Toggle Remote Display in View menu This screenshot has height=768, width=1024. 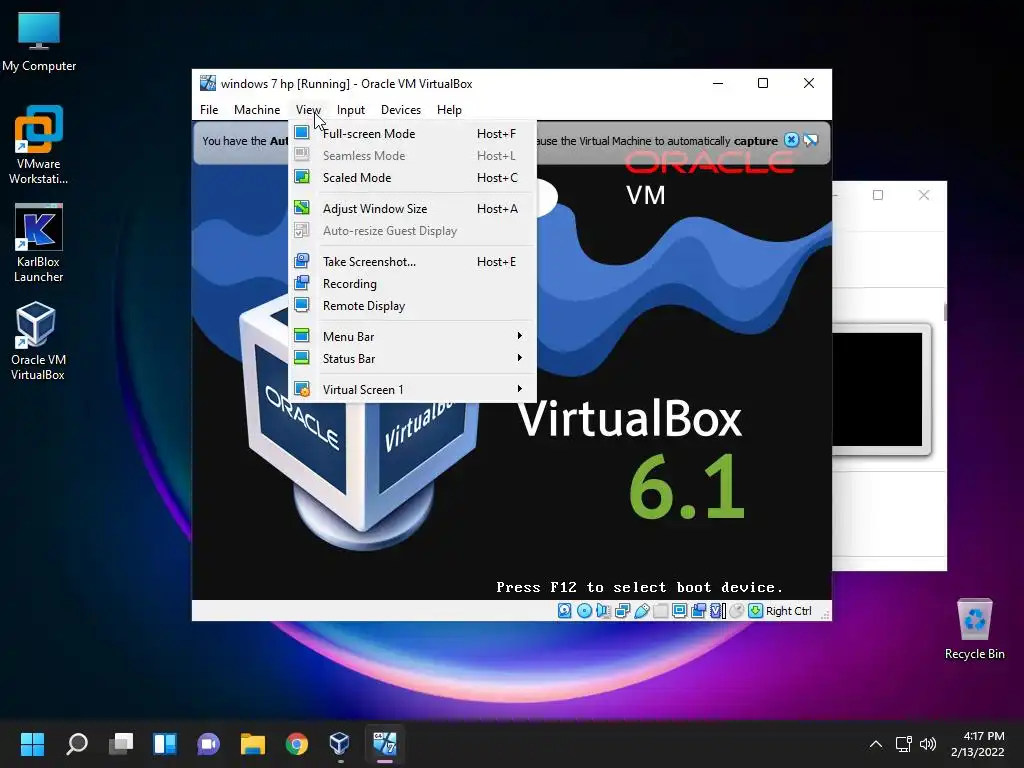coord(412,306)
